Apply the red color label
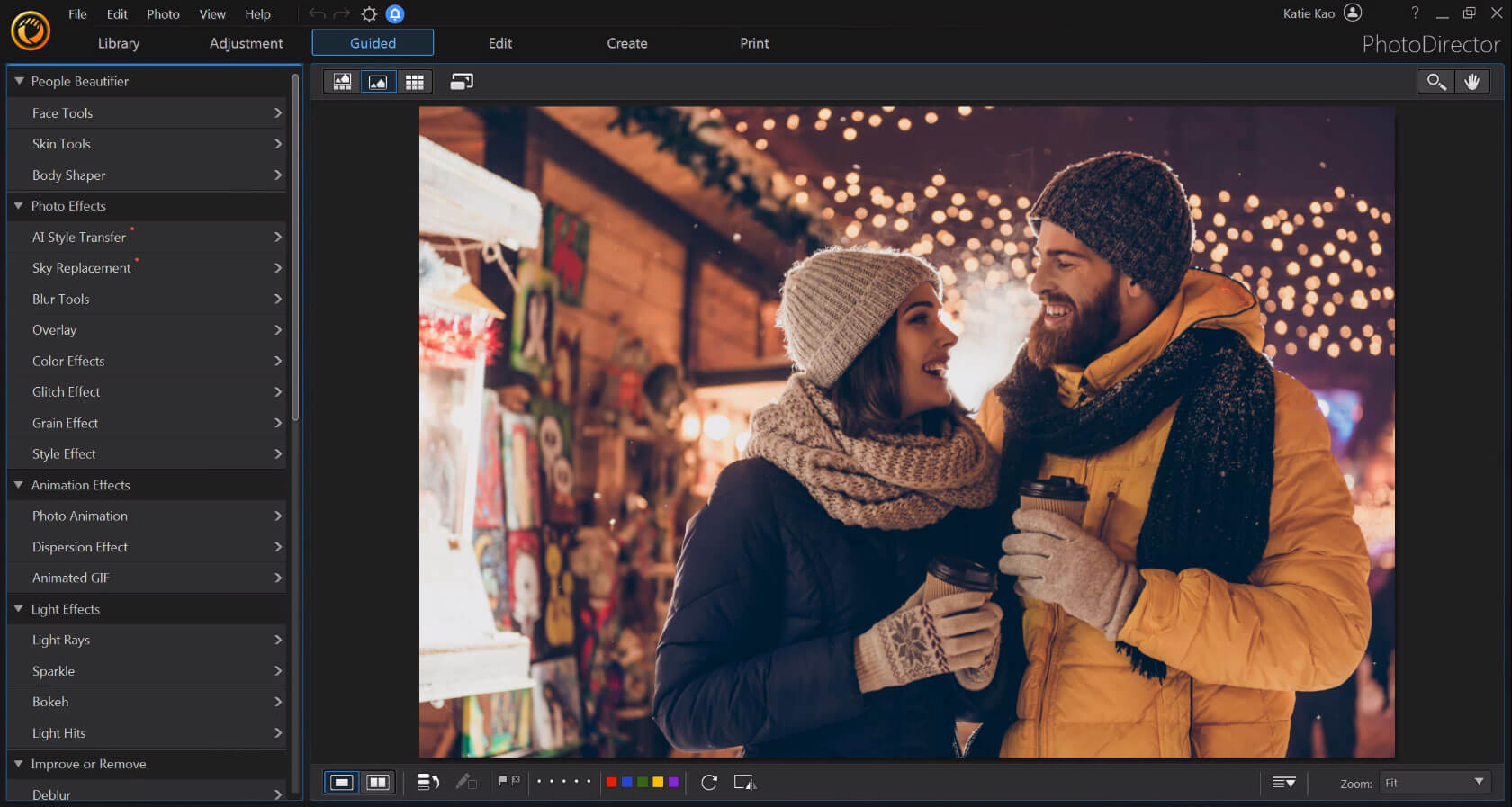 click(612, 782)
